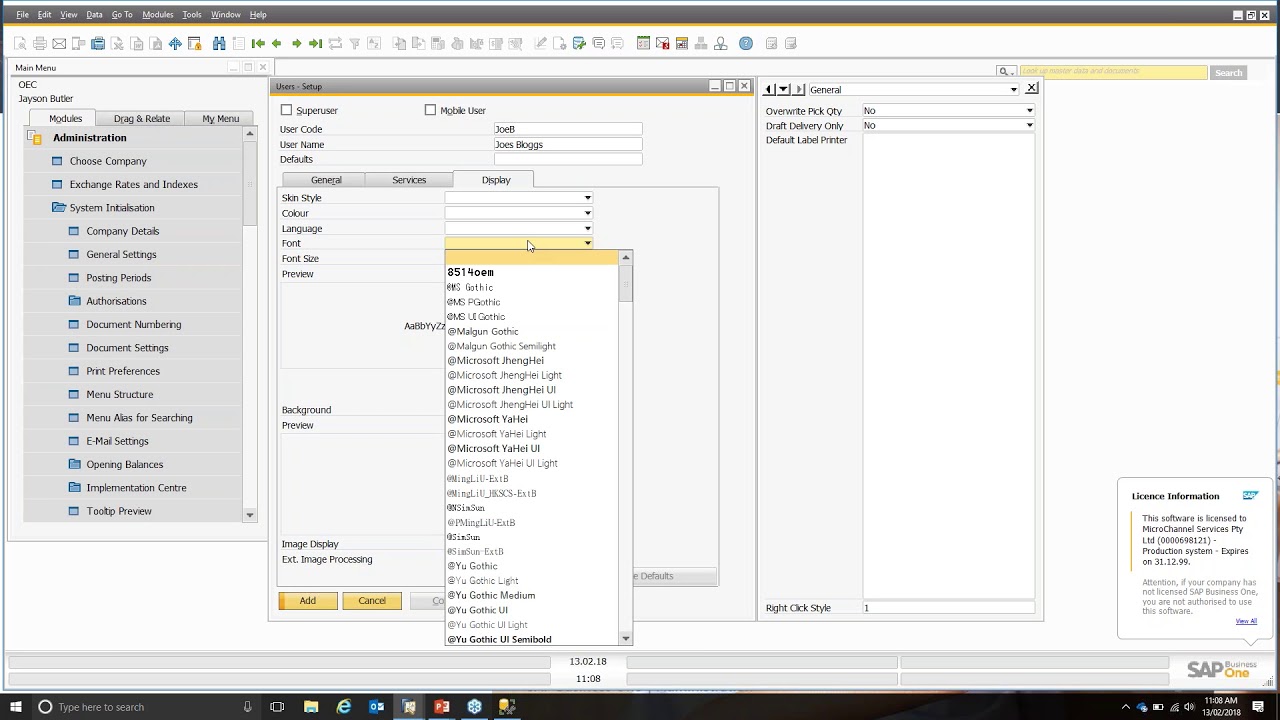Go to next record green arrow
The image size is (1280, 720).
point(296,43)
